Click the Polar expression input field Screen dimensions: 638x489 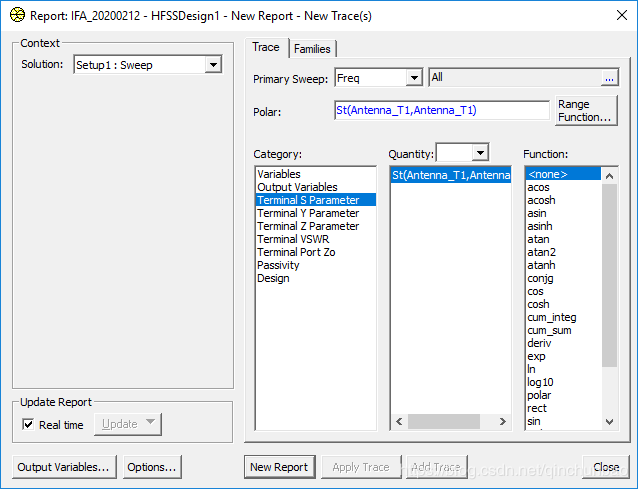(x=442, y=110)
